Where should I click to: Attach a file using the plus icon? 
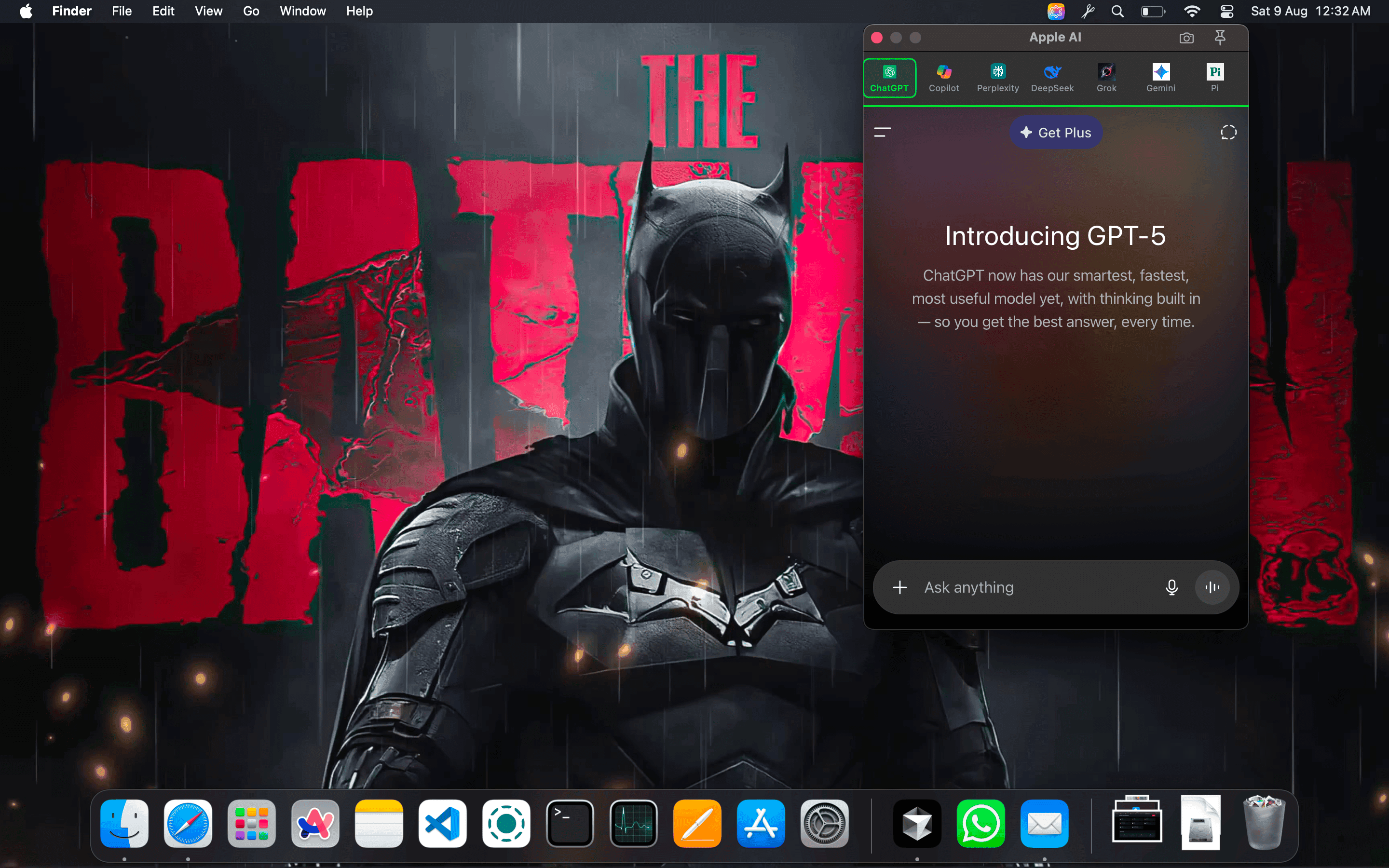(x=899, y=587)
